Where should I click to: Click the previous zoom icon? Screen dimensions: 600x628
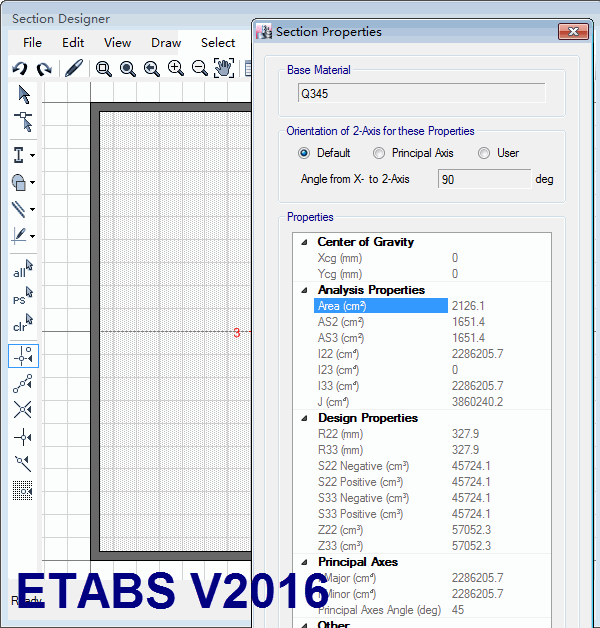tap(151, 68)
